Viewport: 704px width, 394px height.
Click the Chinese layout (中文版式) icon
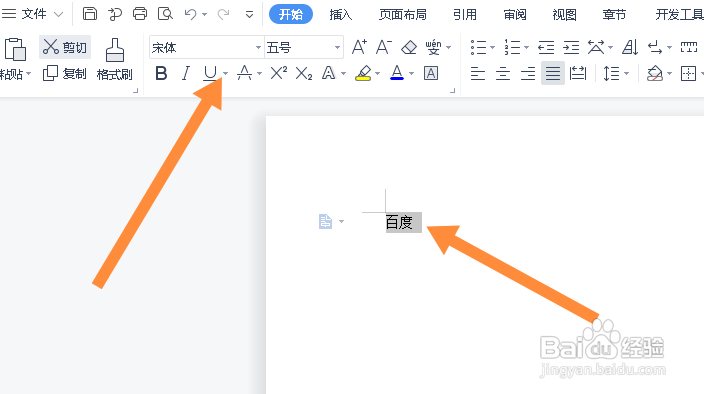click(x=596, y=47)
